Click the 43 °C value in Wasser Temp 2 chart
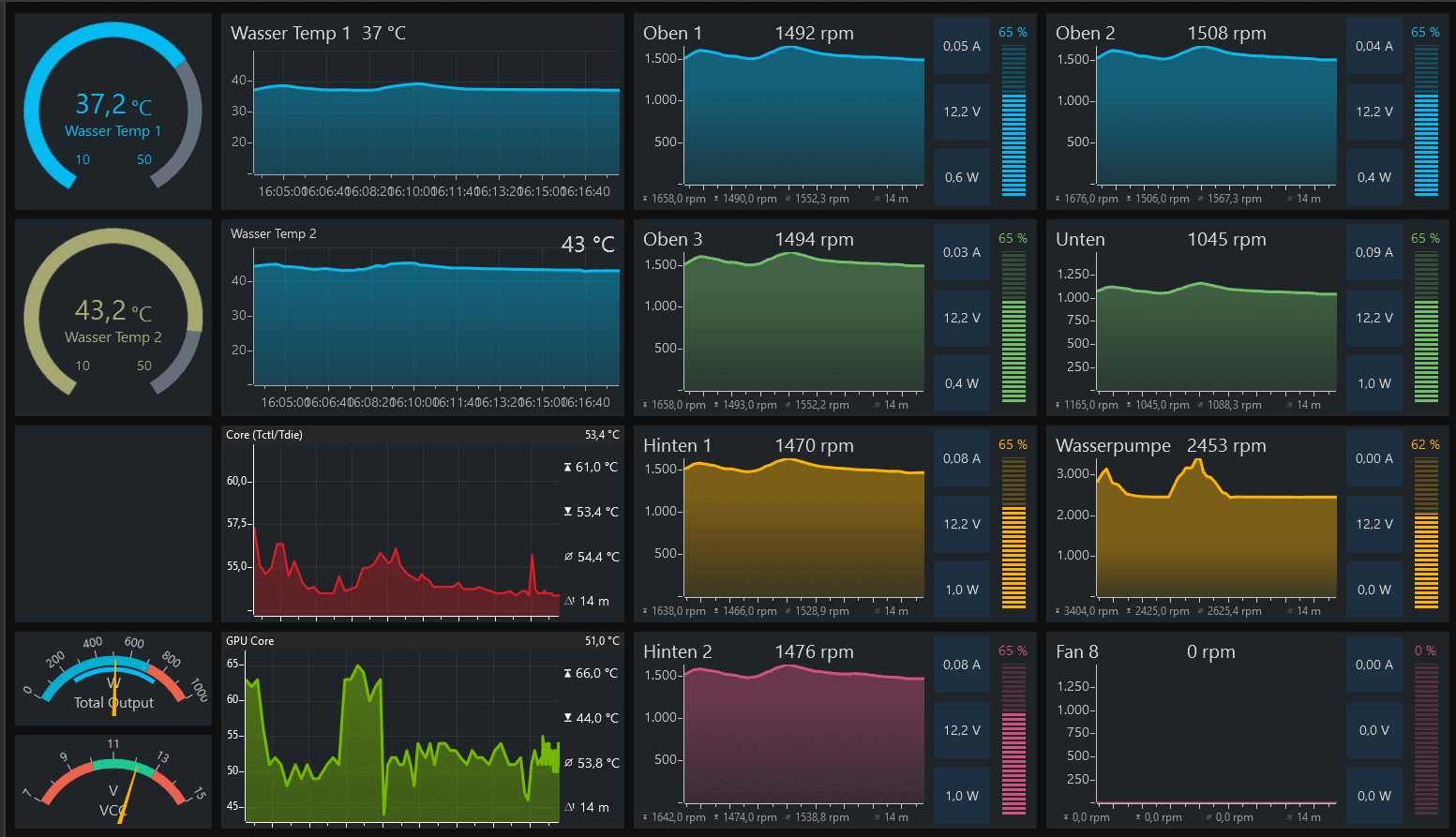Image resolution: width=1456 pixels, height=837 pixels. point(588,245)
